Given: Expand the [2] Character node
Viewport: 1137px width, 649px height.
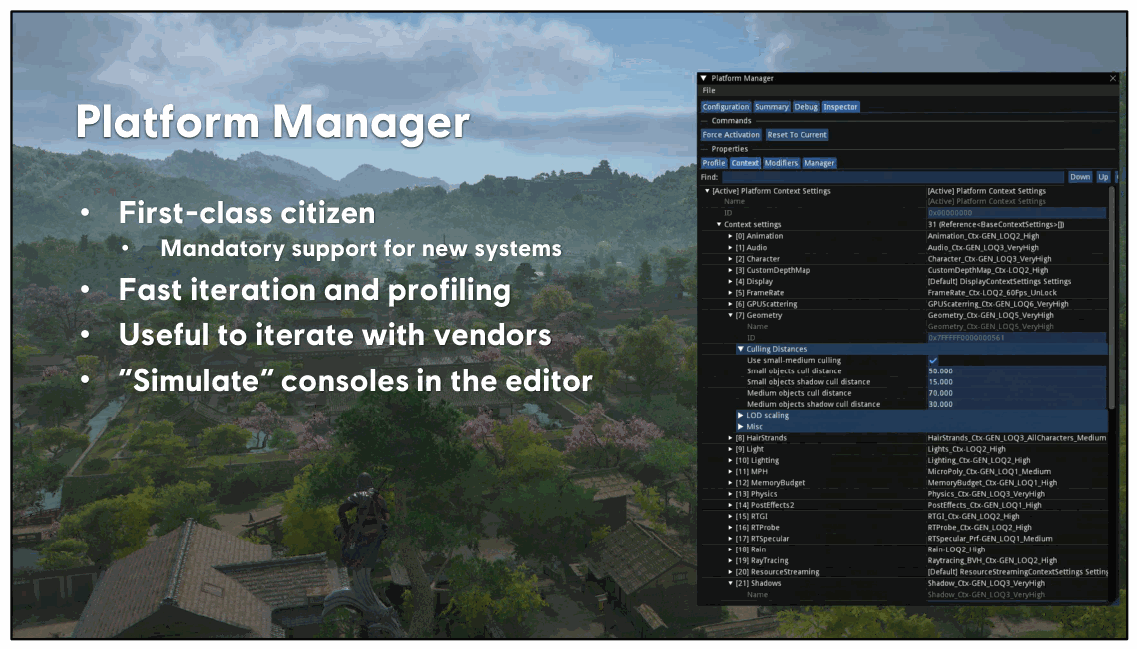Looking at the screenshot, I should pos(731,259).
